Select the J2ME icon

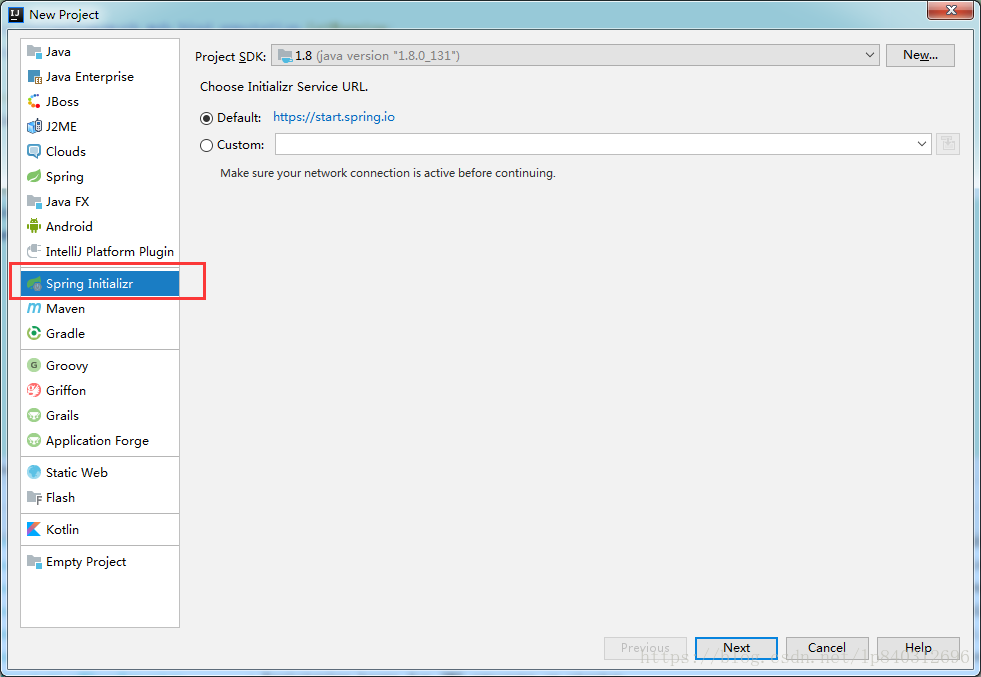(34, 126)
